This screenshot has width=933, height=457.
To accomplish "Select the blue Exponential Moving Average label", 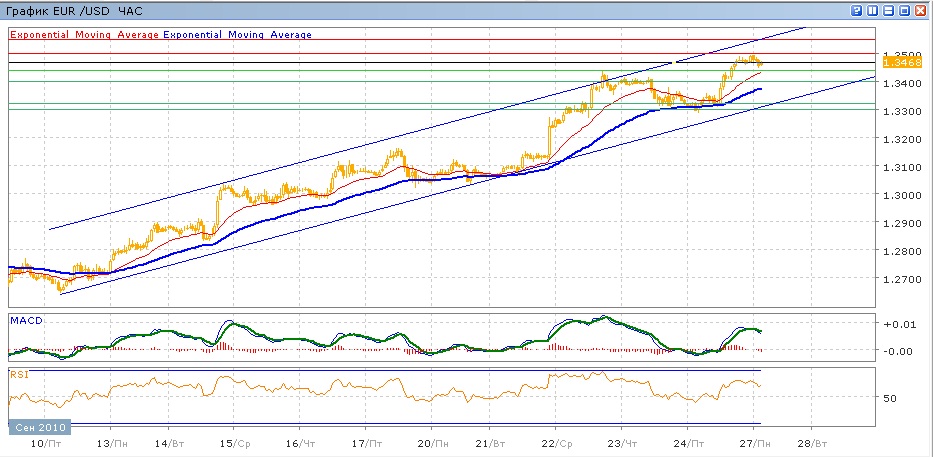I will (x=238, y=34).
